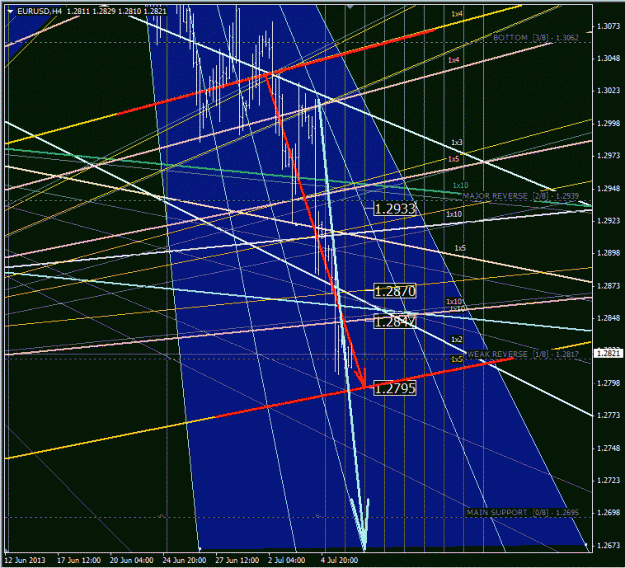Click the chart shift marker on top edge
The width and height of the screenshot is (625, 568).
pyautogui.click(x=350, y=6)
